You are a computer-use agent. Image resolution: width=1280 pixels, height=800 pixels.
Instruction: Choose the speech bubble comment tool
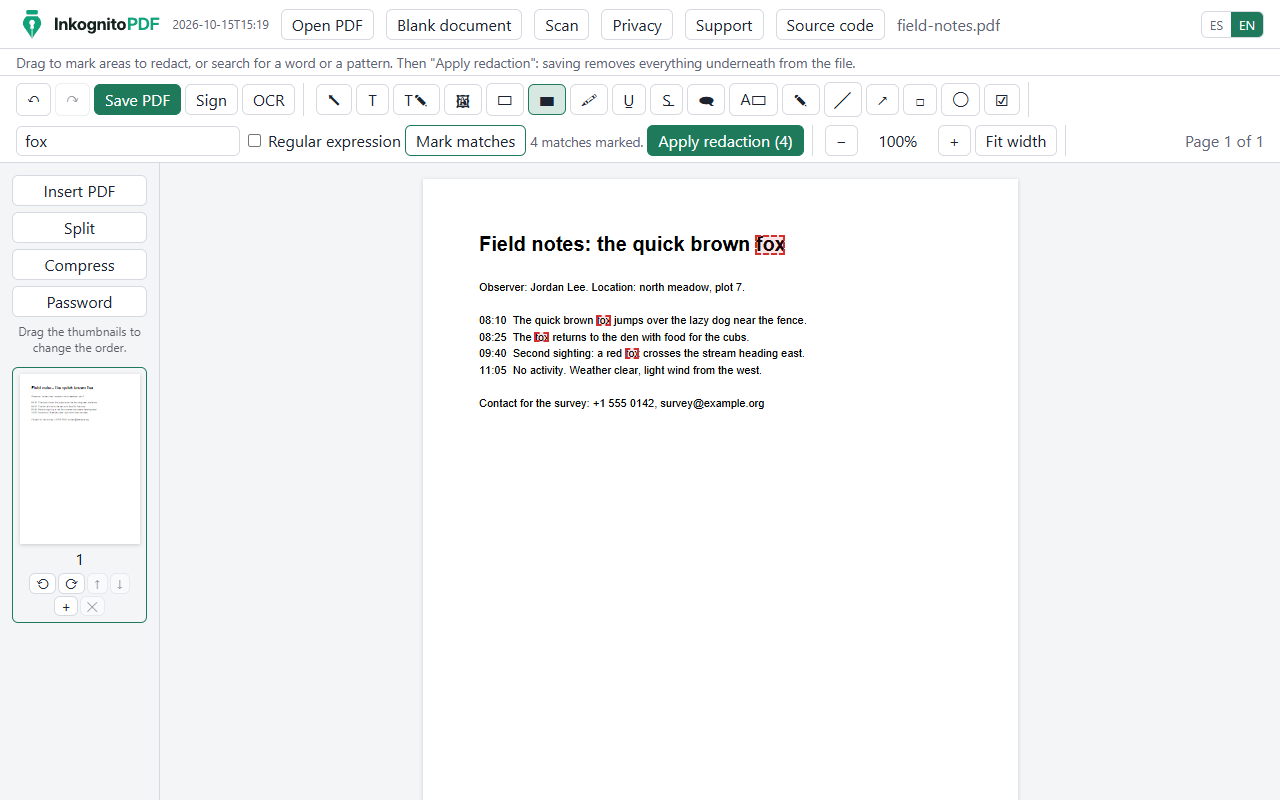(706, 100)
